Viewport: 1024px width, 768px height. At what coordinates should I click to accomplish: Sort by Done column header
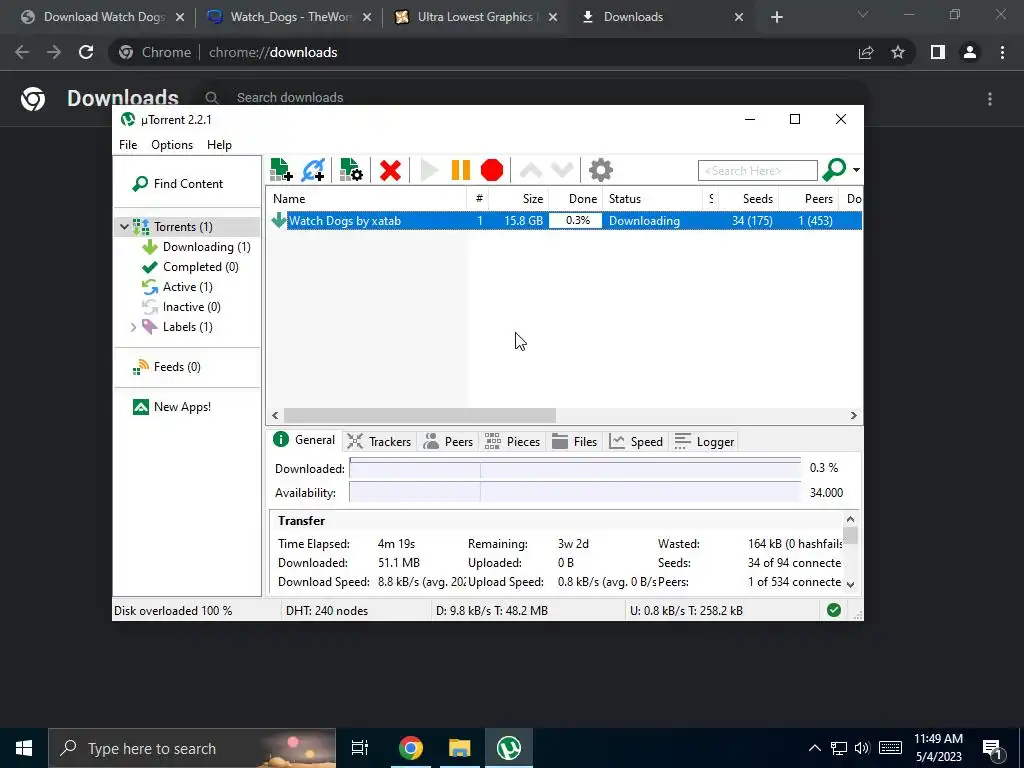click(575, 199)
